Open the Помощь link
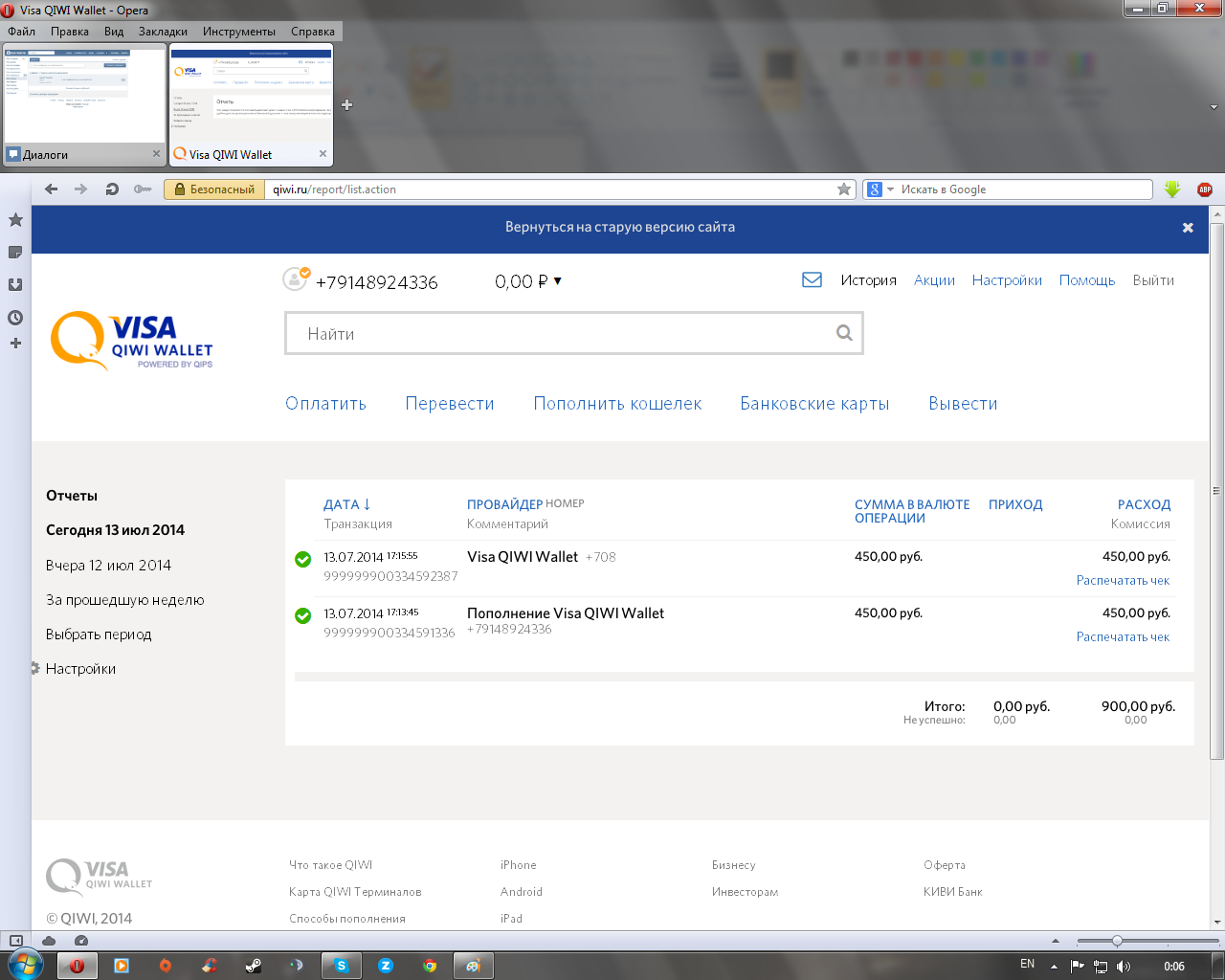Screen dimensions: 1225x980 coord(1087,280)
